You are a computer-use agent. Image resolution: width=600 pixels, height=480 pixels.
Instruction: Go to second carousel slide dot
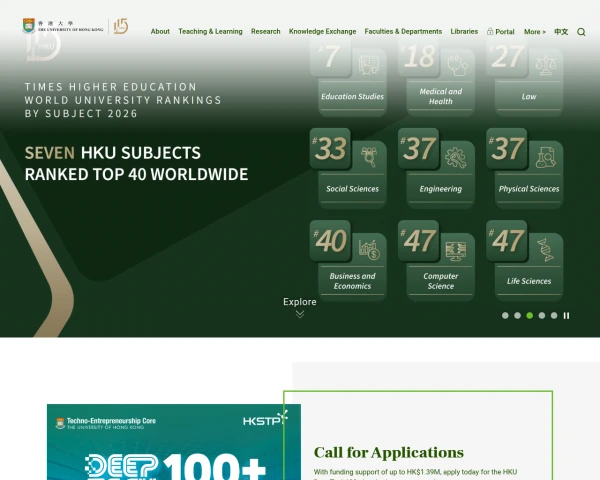[x=517, y=315]
